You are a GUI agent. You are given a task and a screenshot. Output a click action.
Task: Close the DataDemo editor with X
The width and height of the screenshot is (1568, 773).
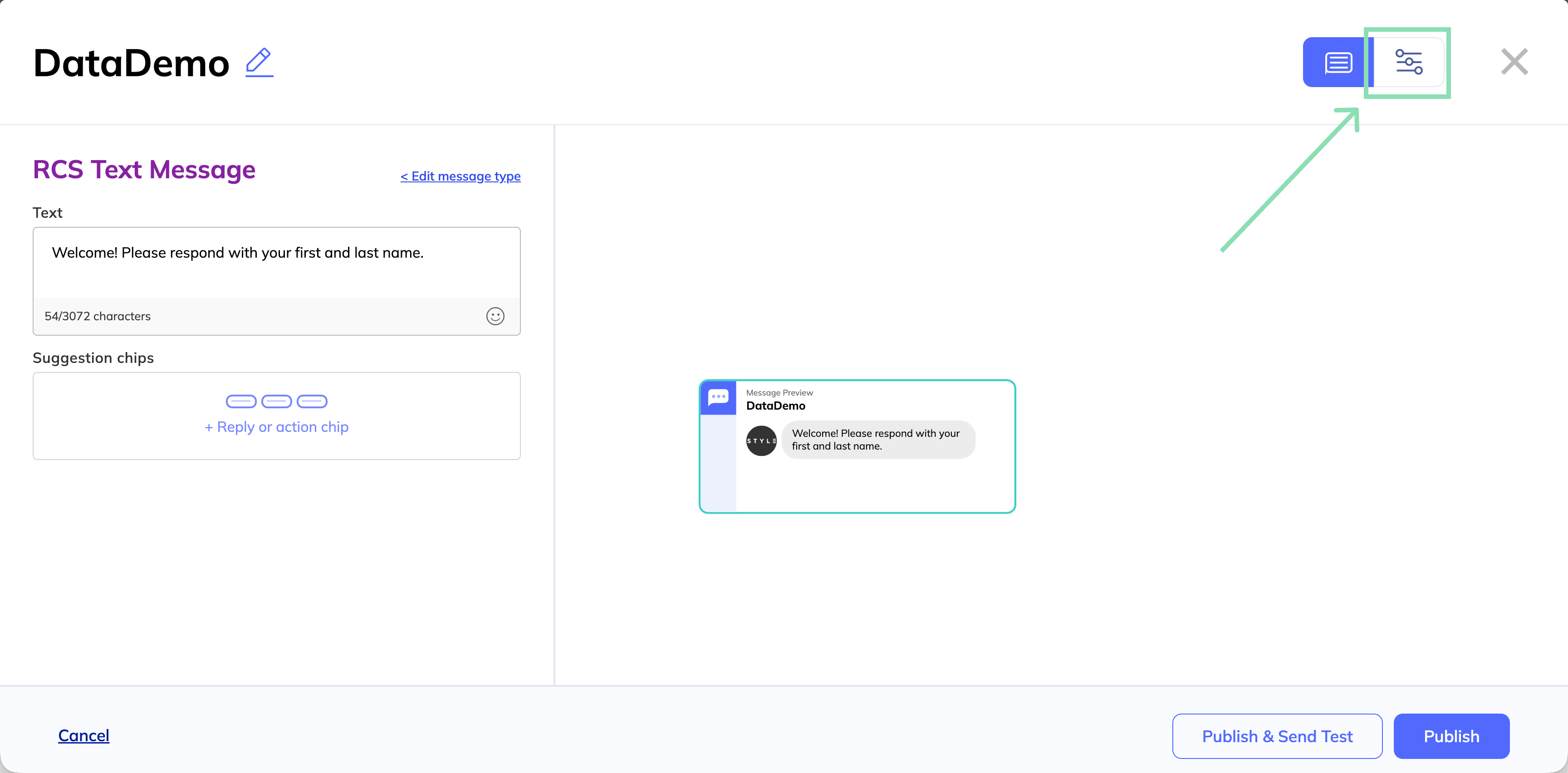(x=1514, y=62)
